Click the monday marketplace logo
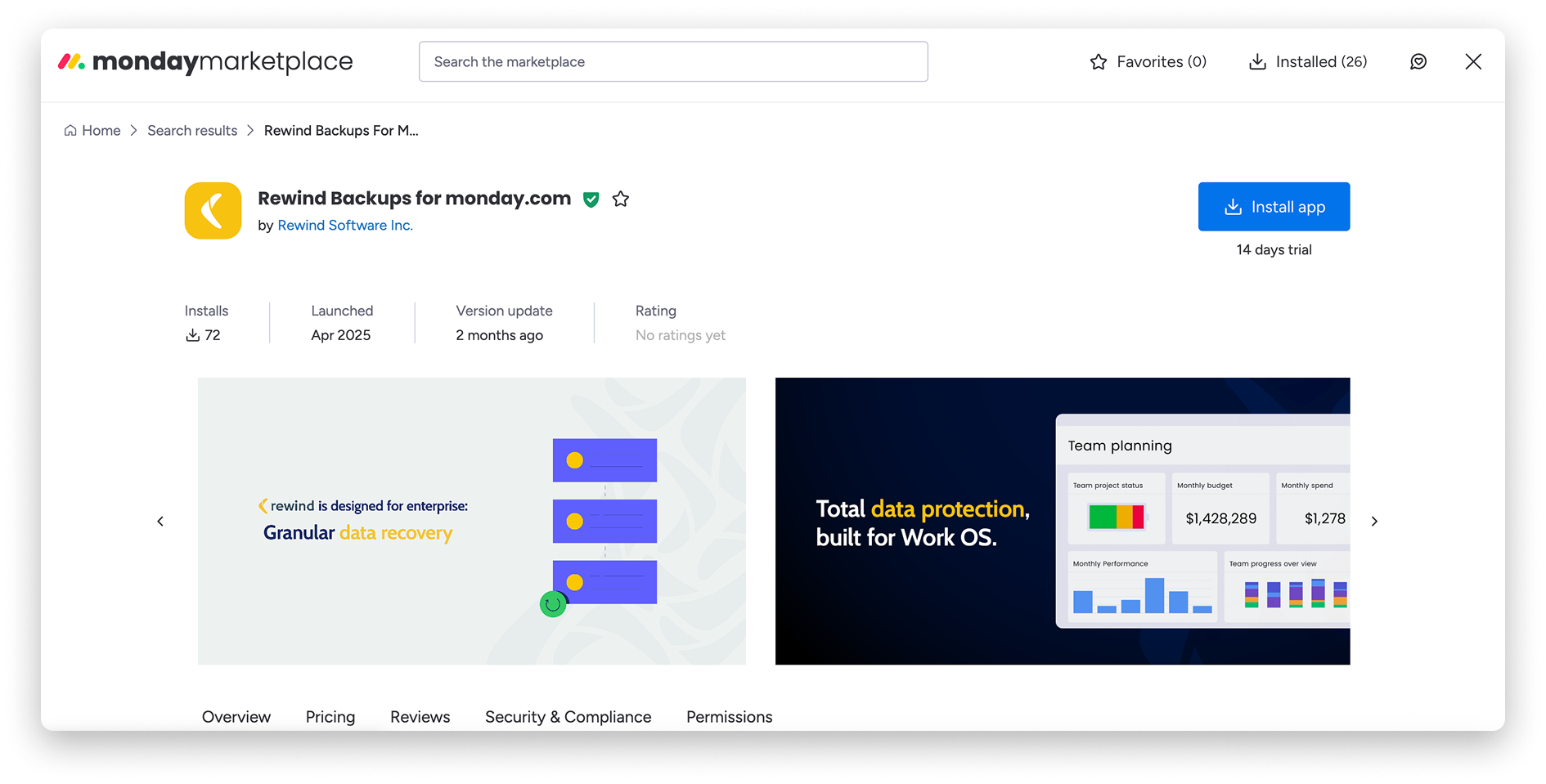1546x784 pixels. click(205, 61)
